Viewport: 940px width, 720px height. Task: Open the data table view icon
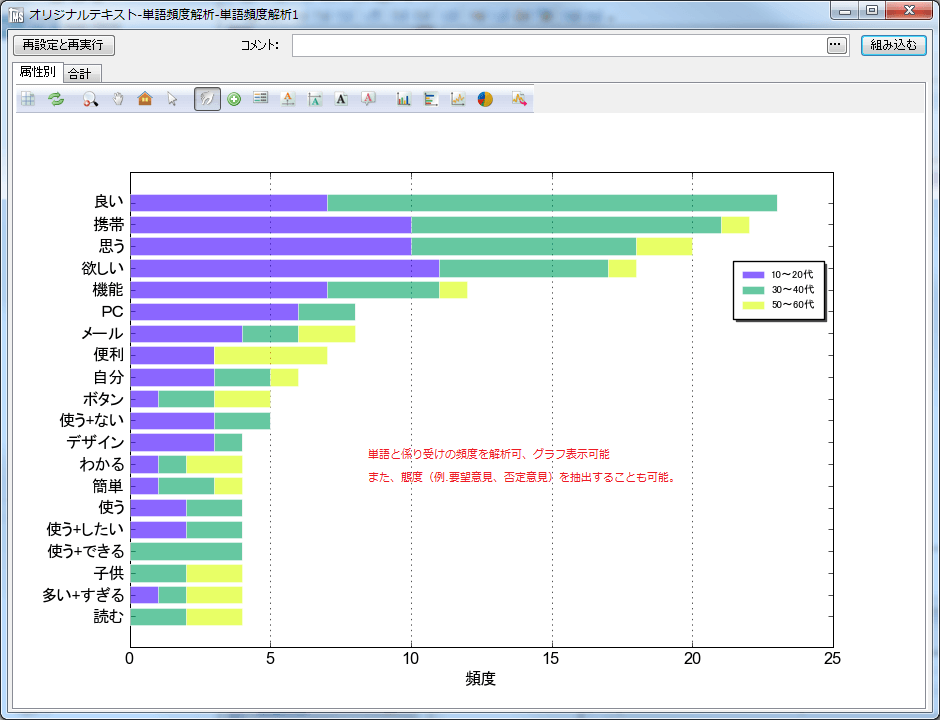260,99
